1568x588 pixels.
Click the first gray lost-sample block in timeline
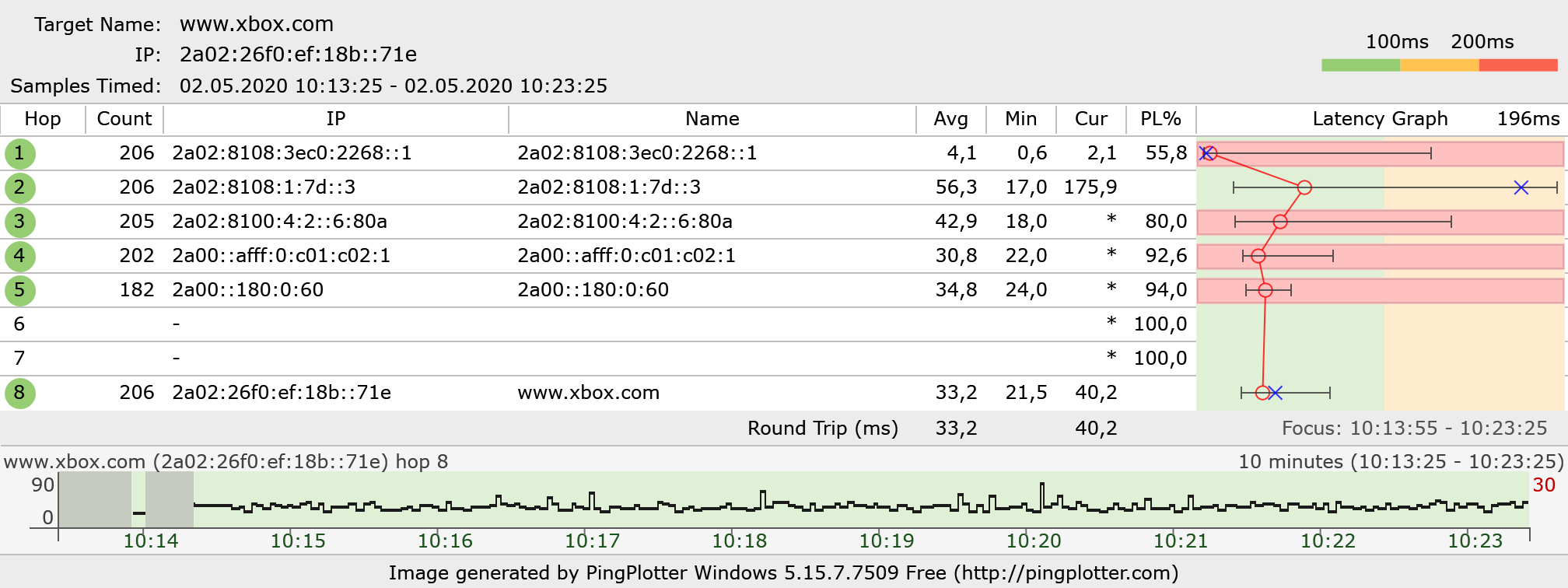(96, 499)
